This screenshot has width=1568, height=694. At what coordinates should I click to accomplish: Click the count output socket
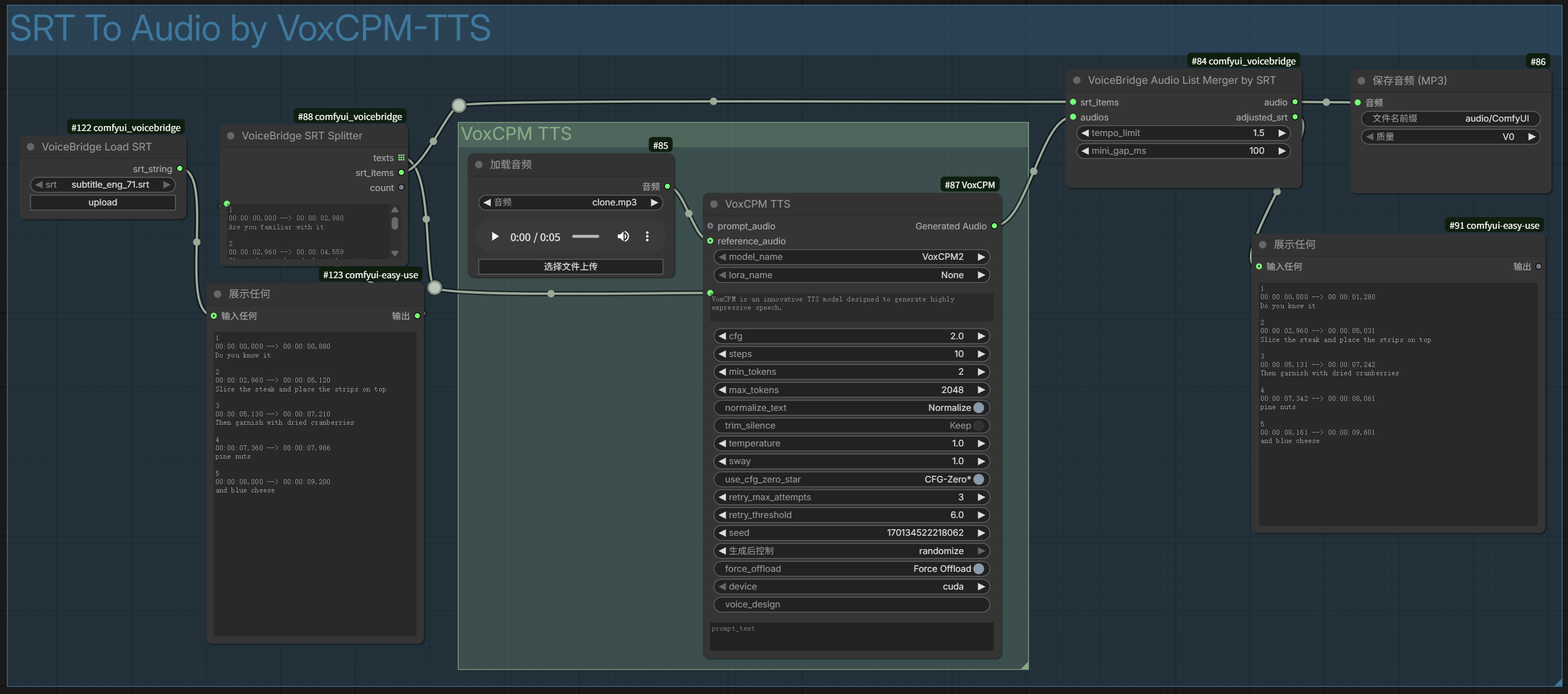(401, 188)
